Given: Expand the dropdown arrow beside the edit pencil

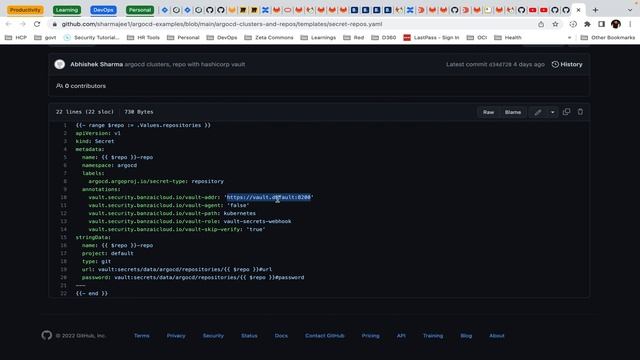Looking at the screenshot, I should [x=552, y=112].
